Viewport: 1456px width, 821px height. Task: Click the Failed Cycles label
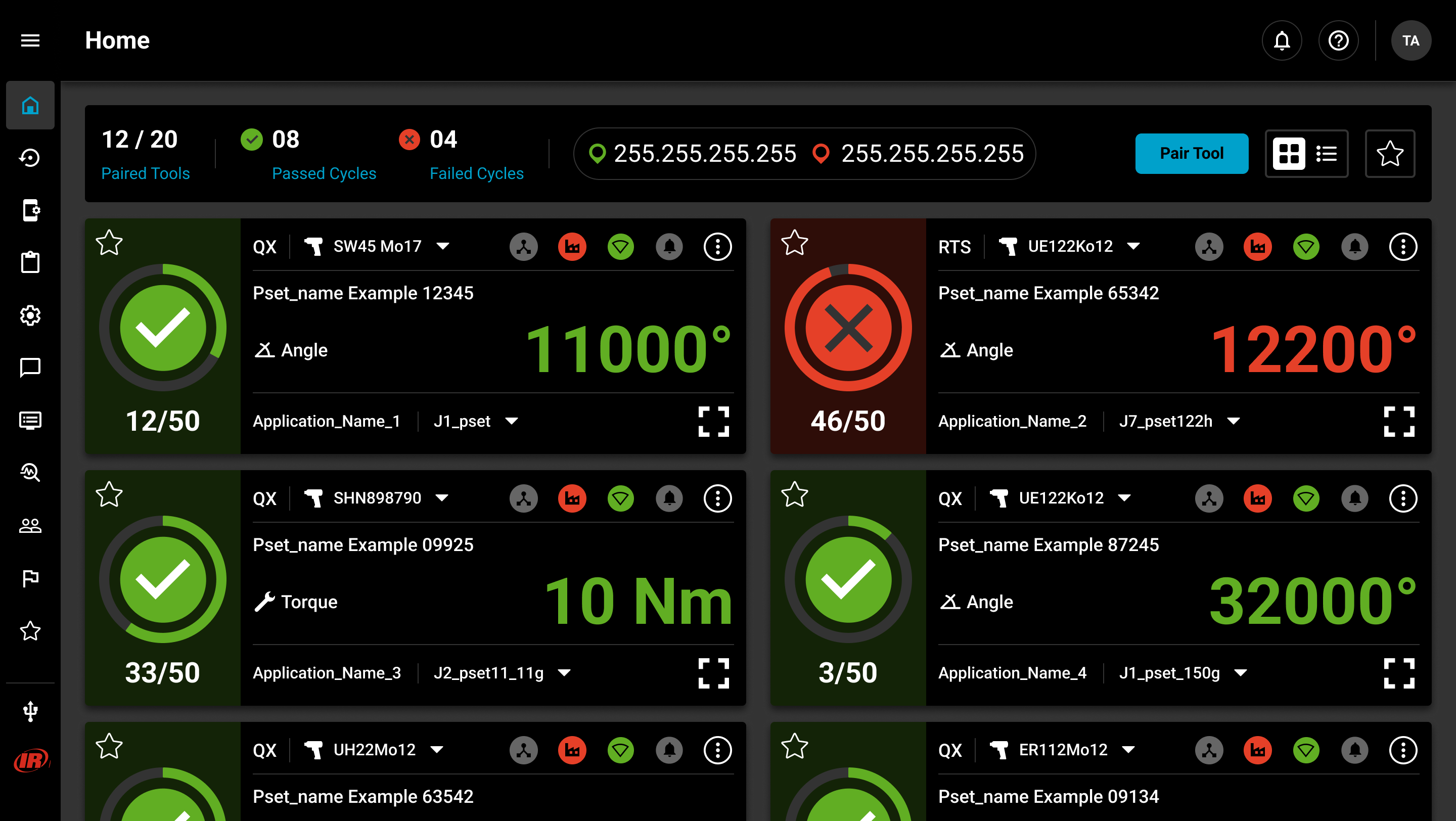(476, 173)
